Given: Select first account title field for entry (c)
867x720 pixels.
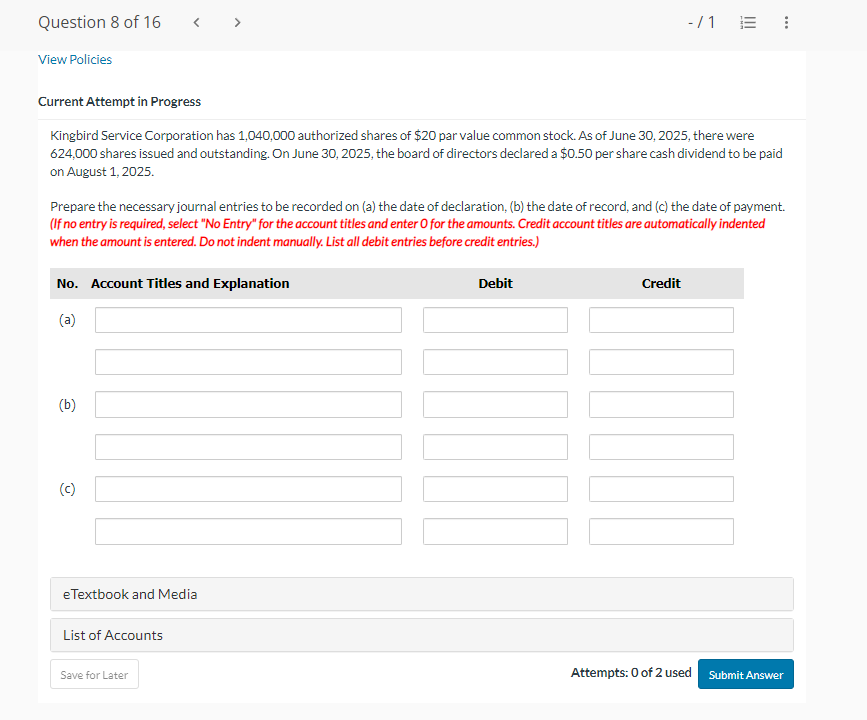Looking at the screenshot, I should [248, 489].
